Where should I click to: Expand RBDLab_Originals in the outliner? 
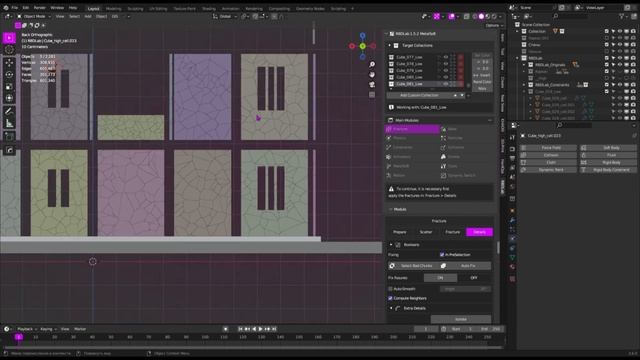(x=524, y=65)
